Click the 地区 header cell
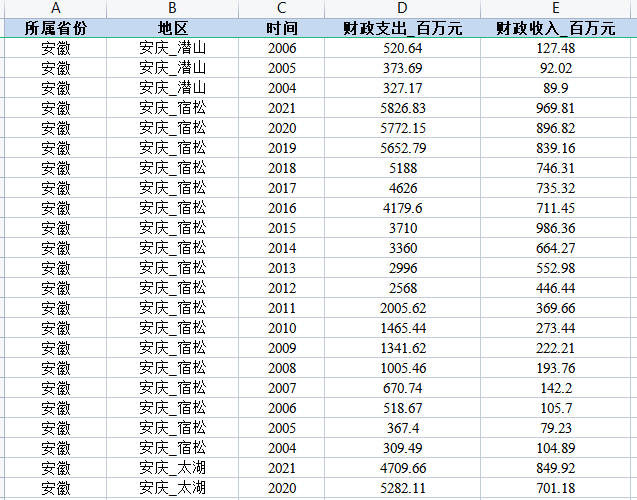 (x=172, y=28)
